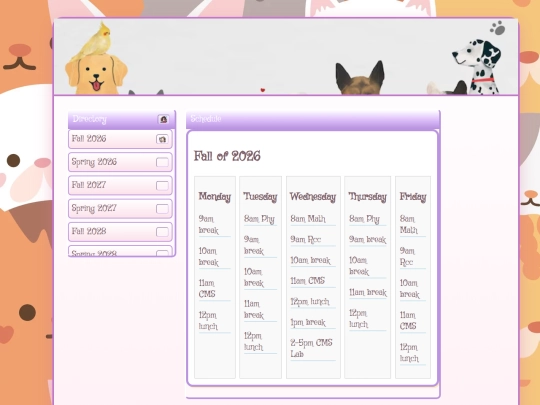Click Friday's 12pm lunch entry
The height and width of the screenshot is (405, 540).
(x=413, y=353)
